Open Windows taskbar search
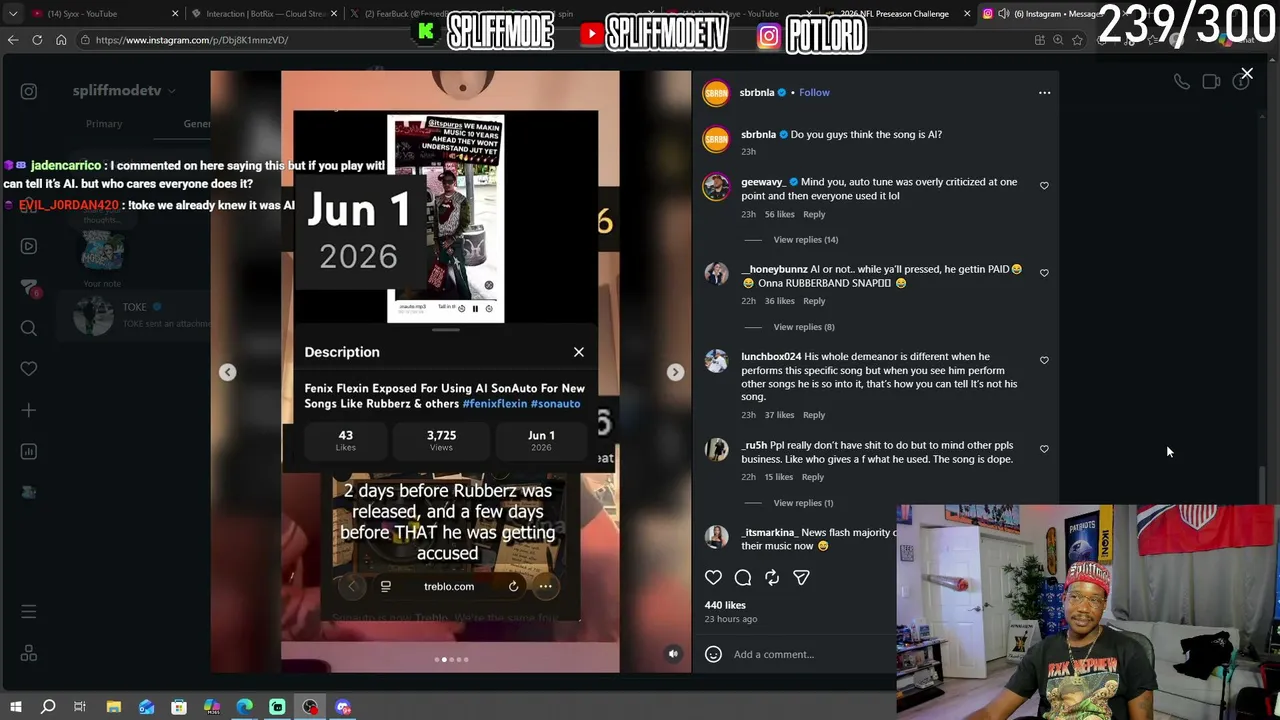 coord(48,707)
